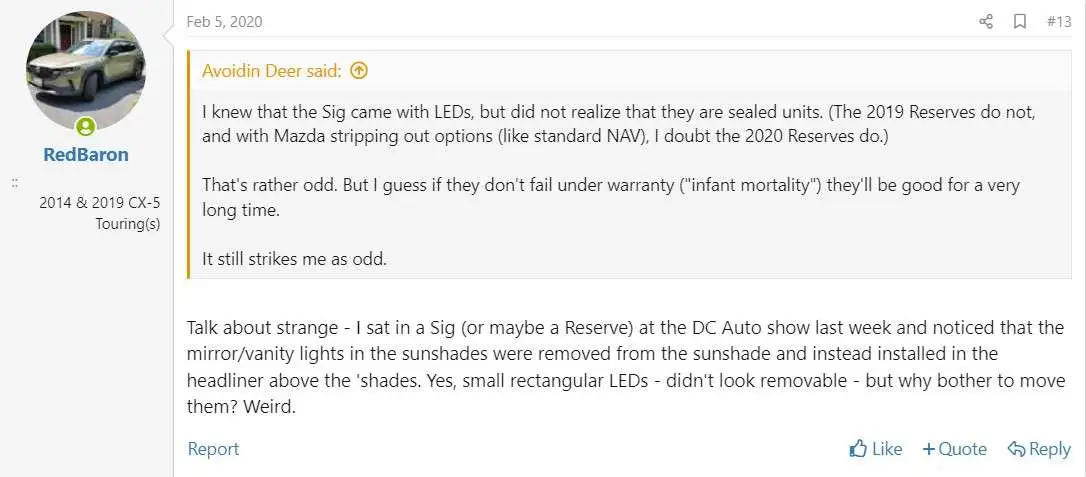Click the Reply arrow icon
The height and width of the screenshot is (477, 1086).
1016,449
